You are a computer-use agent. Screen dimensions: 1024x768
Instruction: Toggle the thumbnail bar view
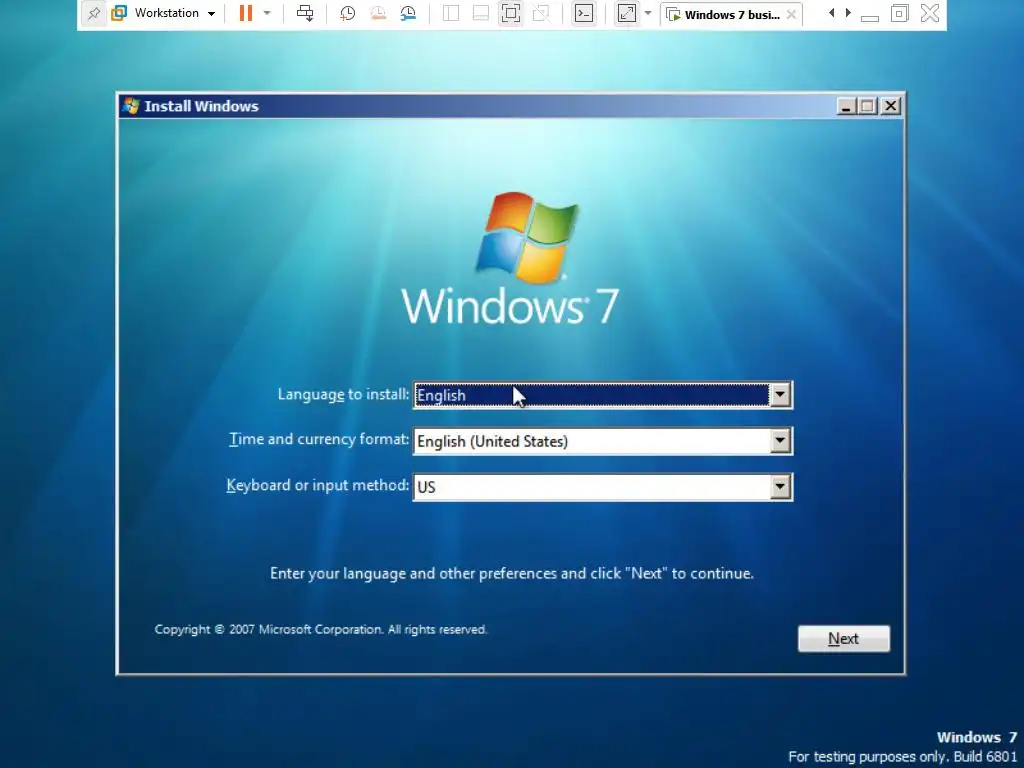coord(481,13)
